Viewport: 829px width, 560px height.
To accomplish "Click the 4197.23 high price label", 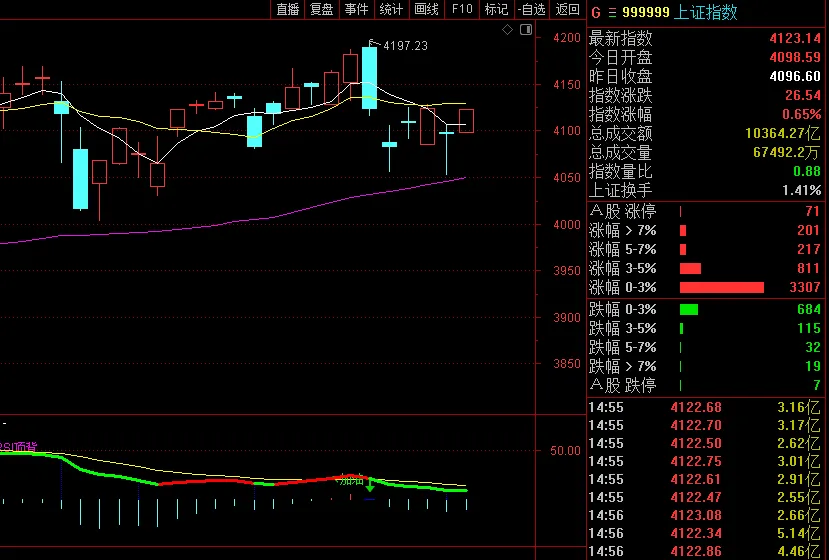I will point(405,46).
